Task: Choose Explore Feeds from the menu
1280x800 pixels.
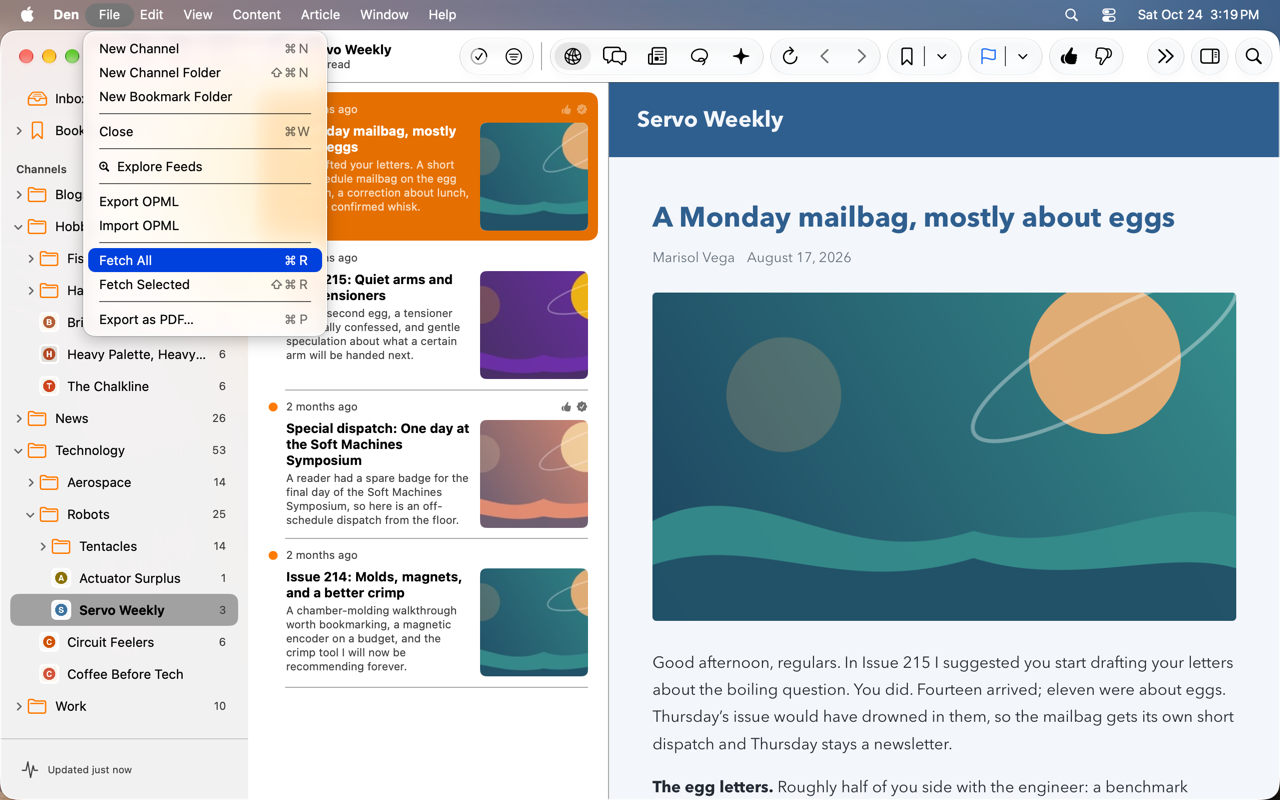Action: coord(204,166)
